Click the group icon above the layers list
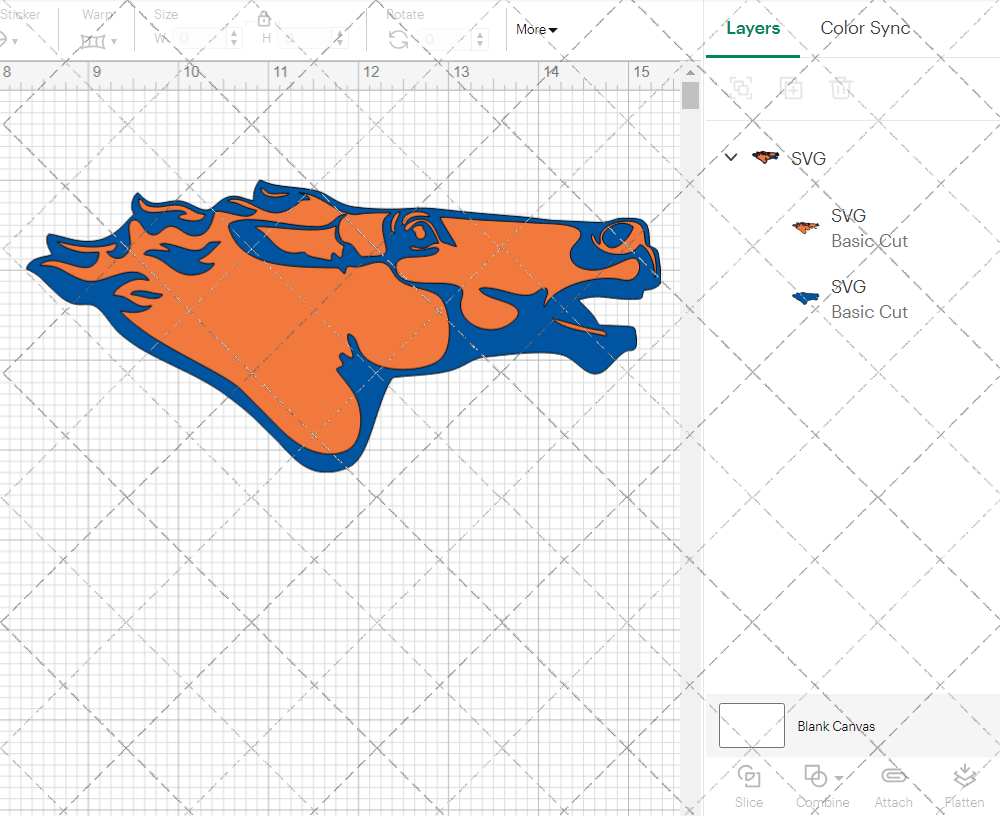This screenshot has height=816, width=1000. [741, 88]
